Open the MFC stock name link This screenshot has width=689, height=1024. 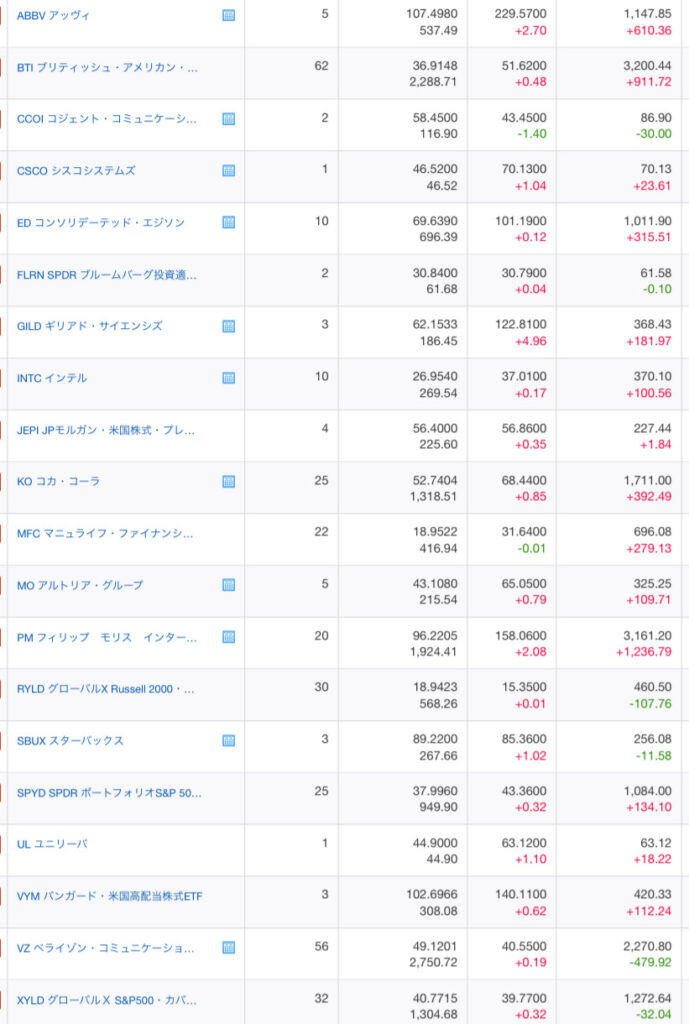pos(106,533)
